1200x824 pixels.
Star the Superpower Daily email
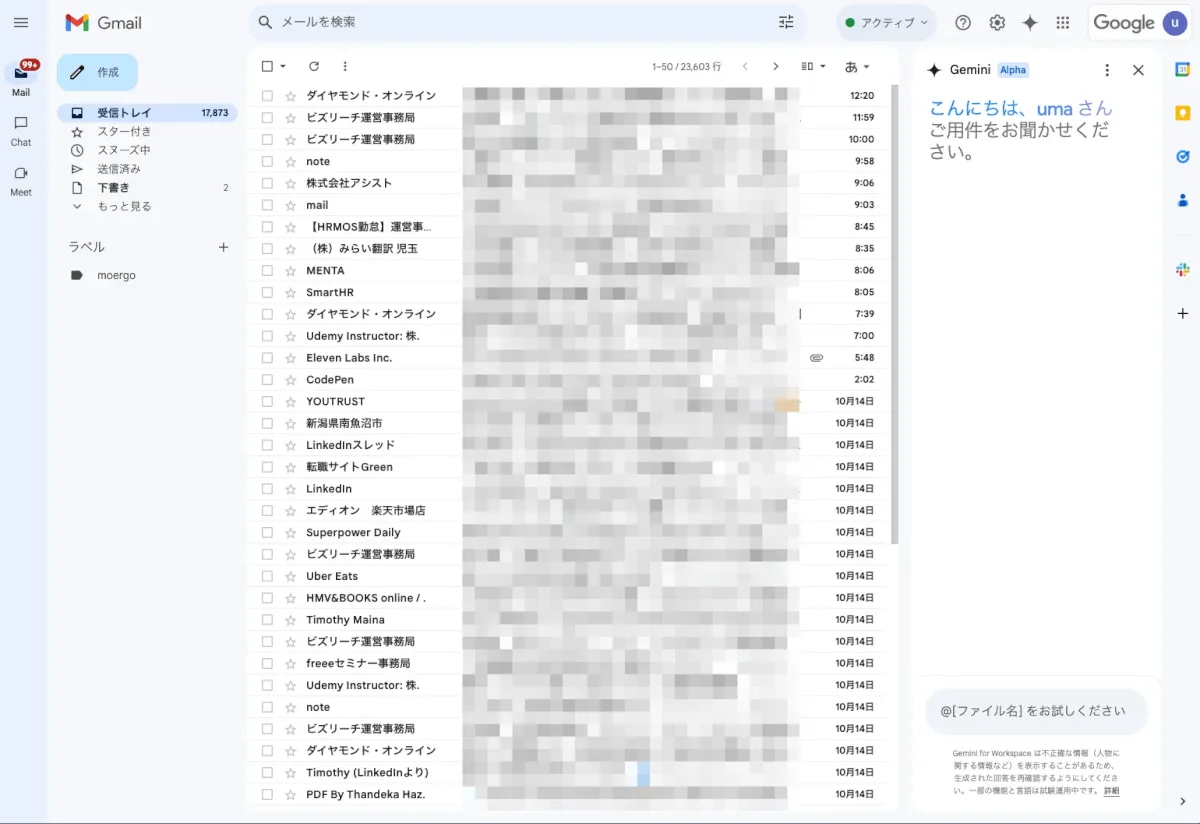(x=291, y=532)
